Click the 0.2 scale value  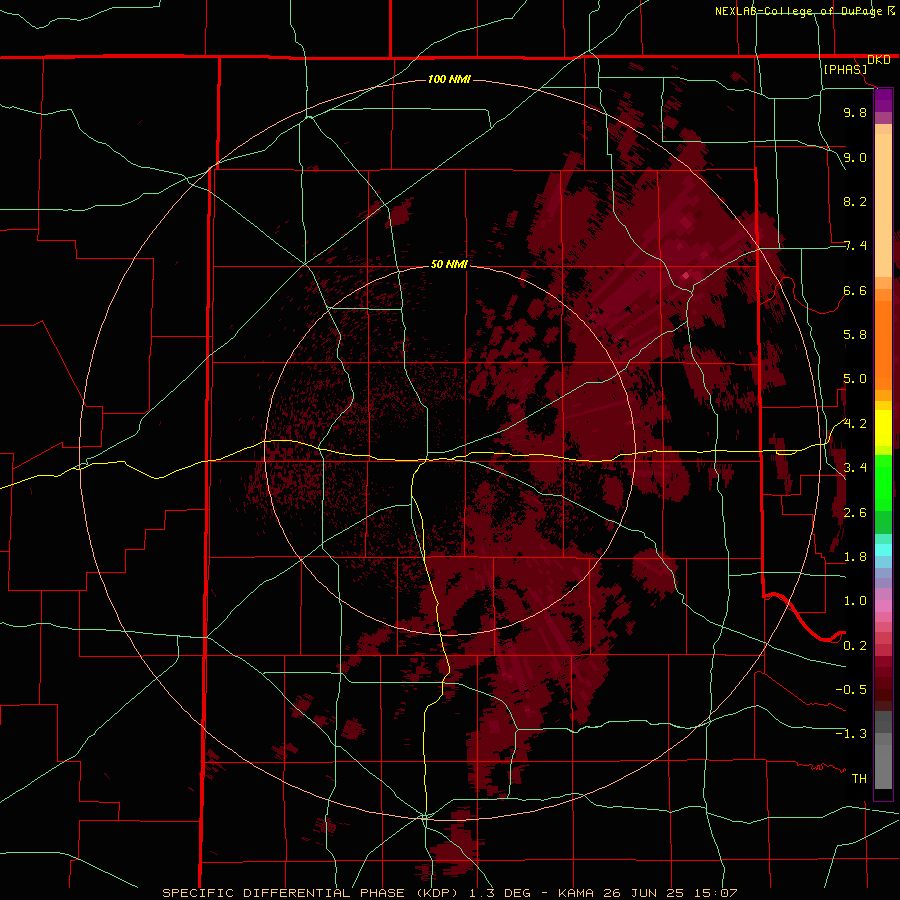pos(855,646)
